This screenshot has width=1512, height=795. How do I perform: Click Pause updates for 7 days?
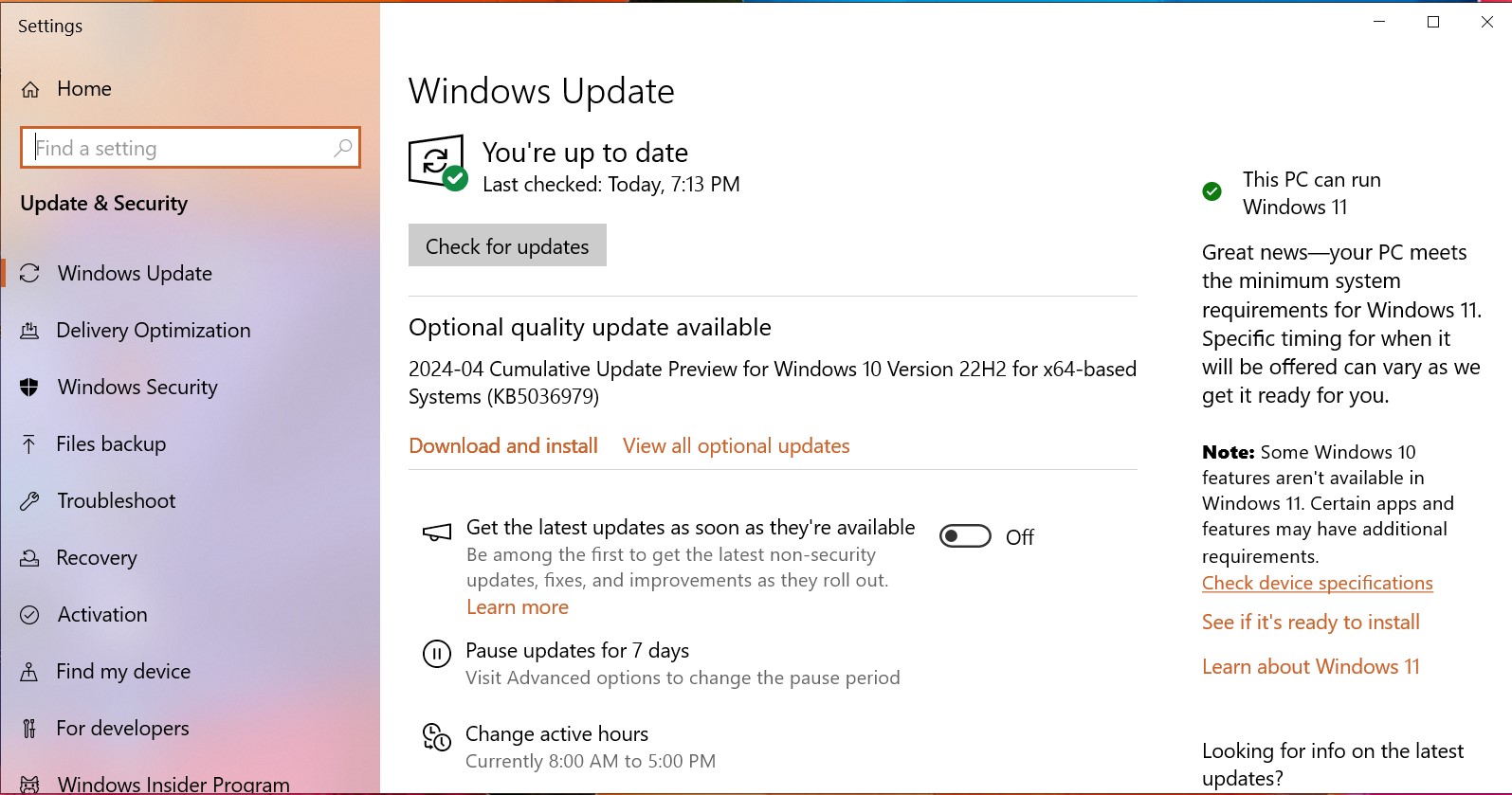(x=576, y=650)
